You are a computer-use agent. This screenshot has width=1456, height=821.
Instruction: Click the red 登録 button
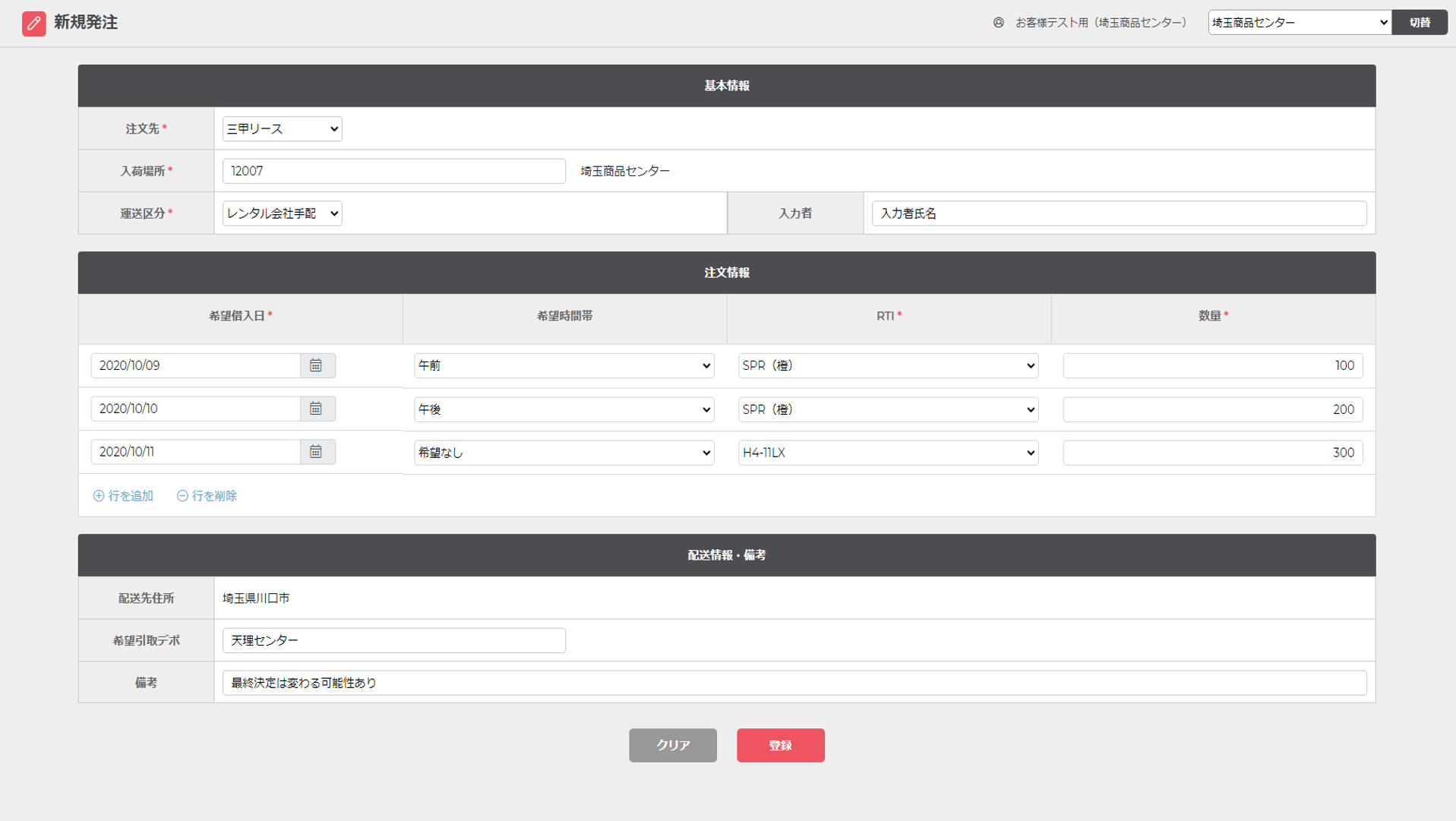(x=780, y=745)
